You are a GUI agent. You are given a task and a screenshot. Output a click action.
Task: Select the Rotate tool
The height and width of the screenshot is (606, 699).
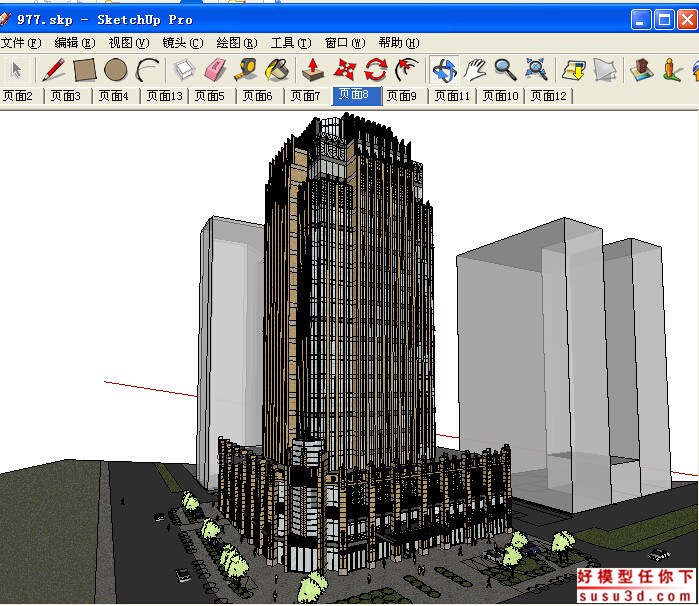point(376,70)
